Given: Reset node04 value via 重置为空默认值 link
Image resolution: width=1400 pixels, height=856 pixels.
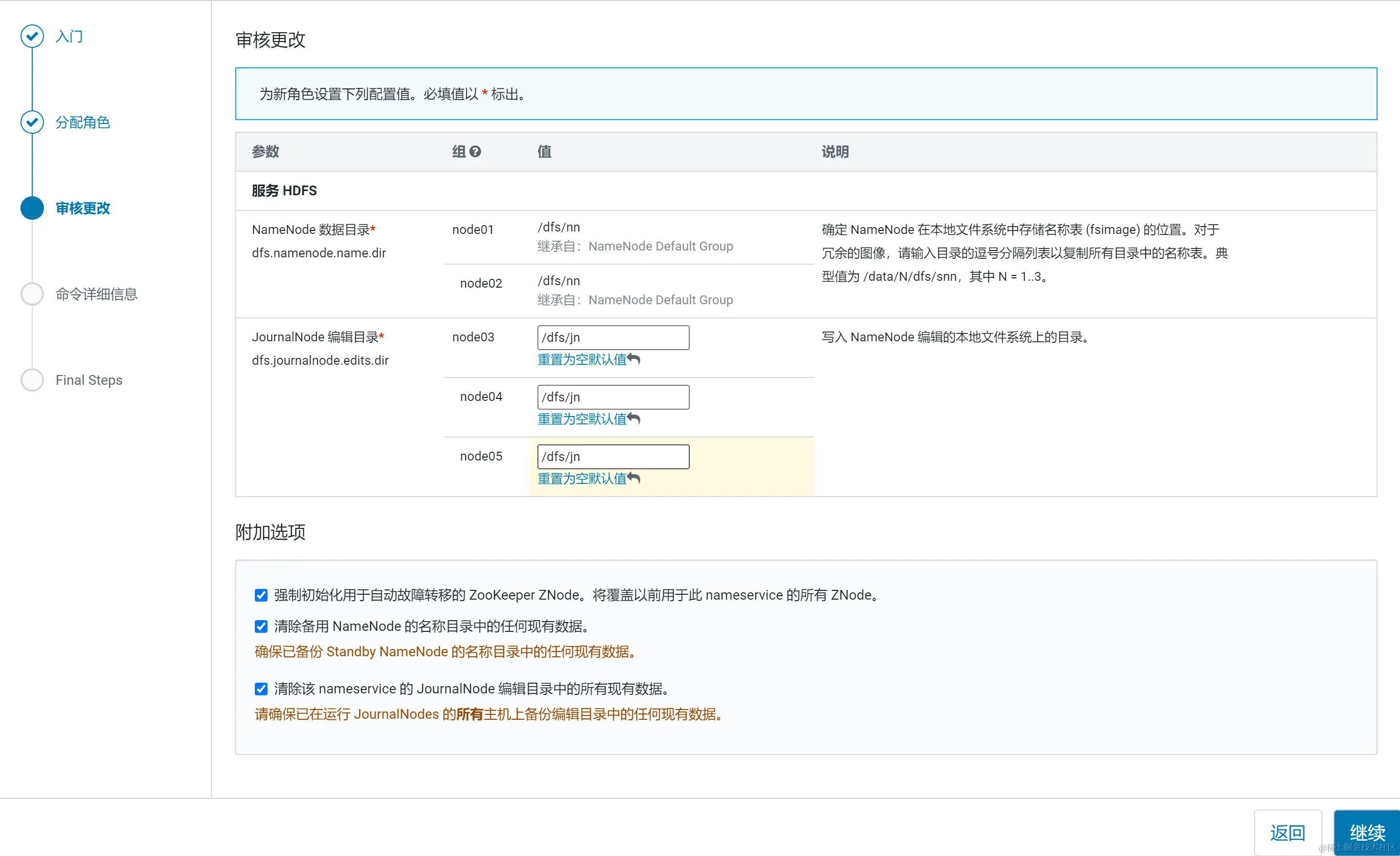Looking at the screenshot, I should [x=581, y=419].
